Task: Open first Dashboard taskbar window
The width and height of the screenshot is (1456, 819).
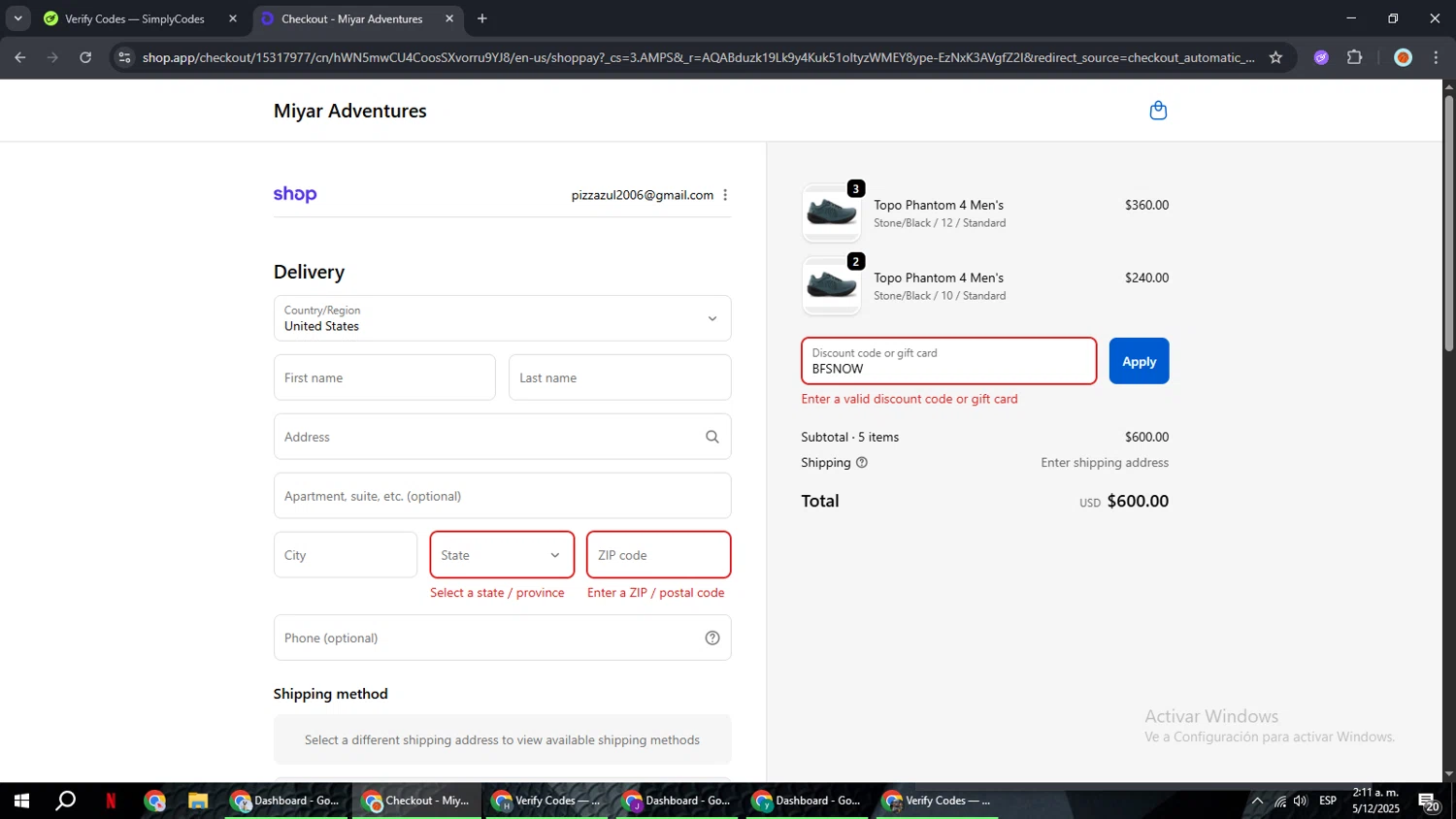Action: [286, 801]
